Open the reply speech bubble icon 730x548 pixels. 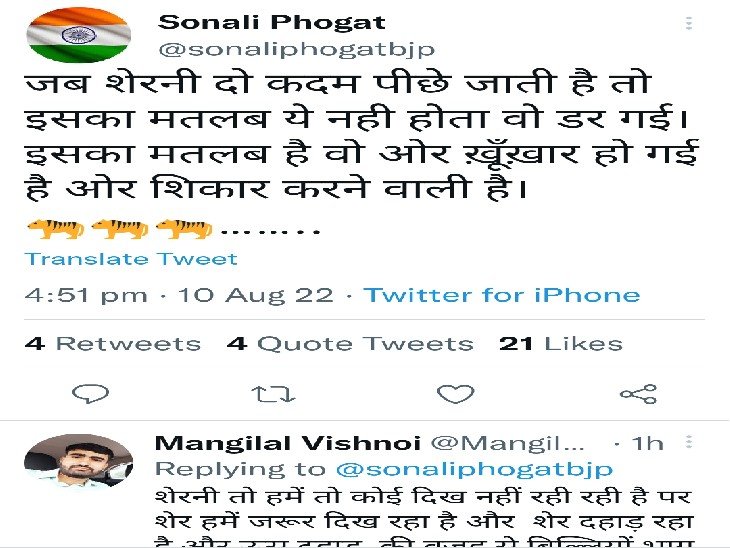pyautogui.click(x=90, y=393)
